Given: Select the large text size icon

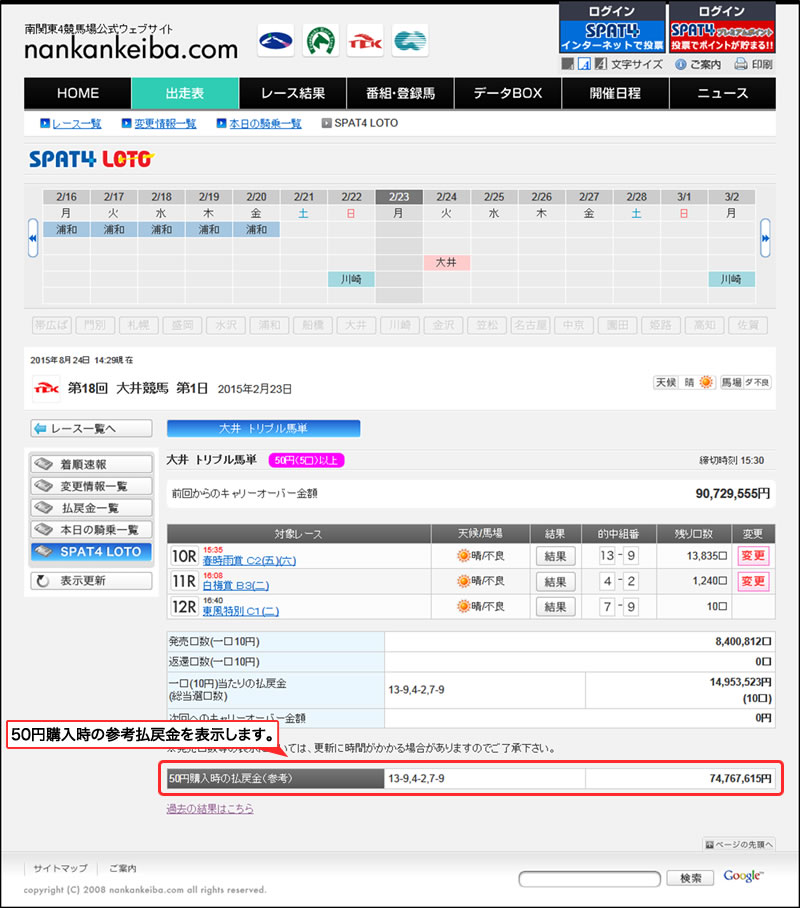Looking at the screenshot, I should [x=601, y=64].
